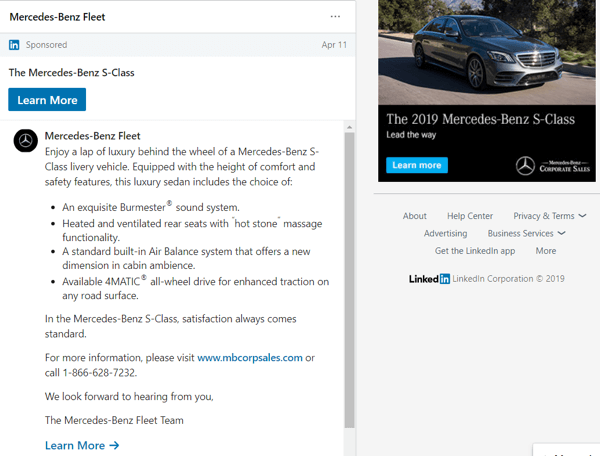The image size is (600, 456).
Task: Click the LinkedIn logo in footer
Action: [429, 279]
